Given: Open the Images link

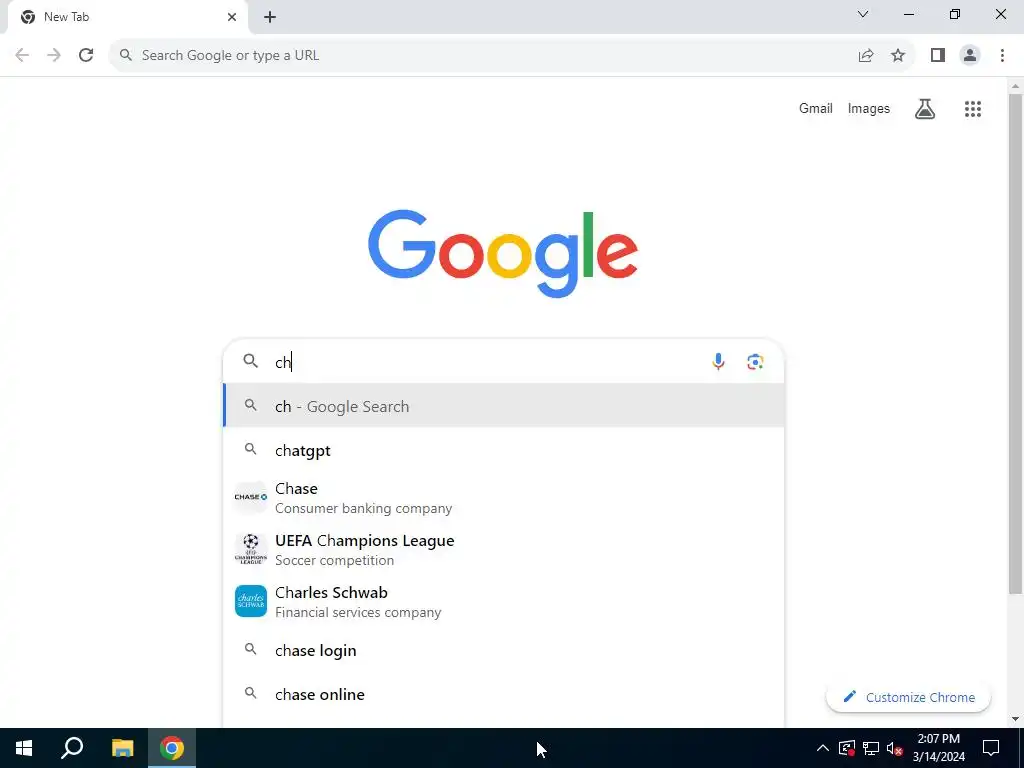Looking at the screenshot, I should [869, 108].
